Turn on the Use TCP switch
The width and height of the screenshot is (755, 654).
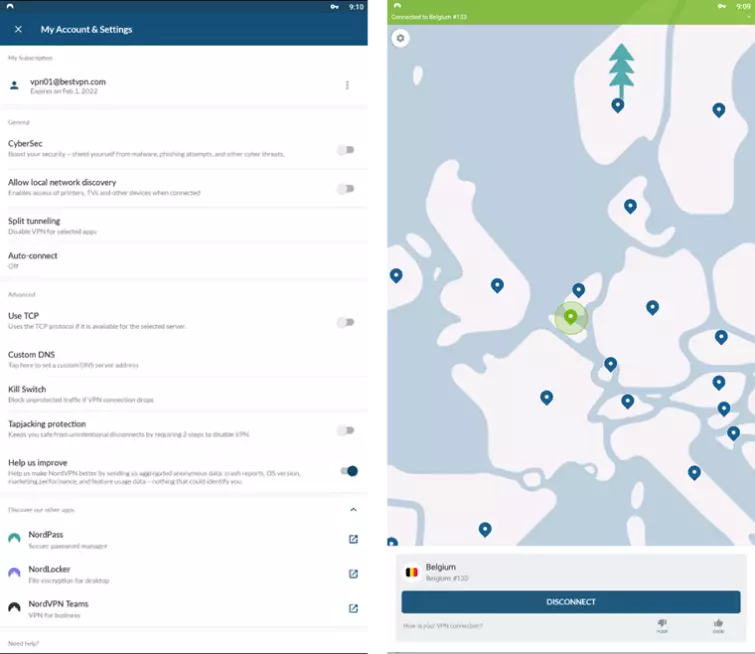coord(346,322)
